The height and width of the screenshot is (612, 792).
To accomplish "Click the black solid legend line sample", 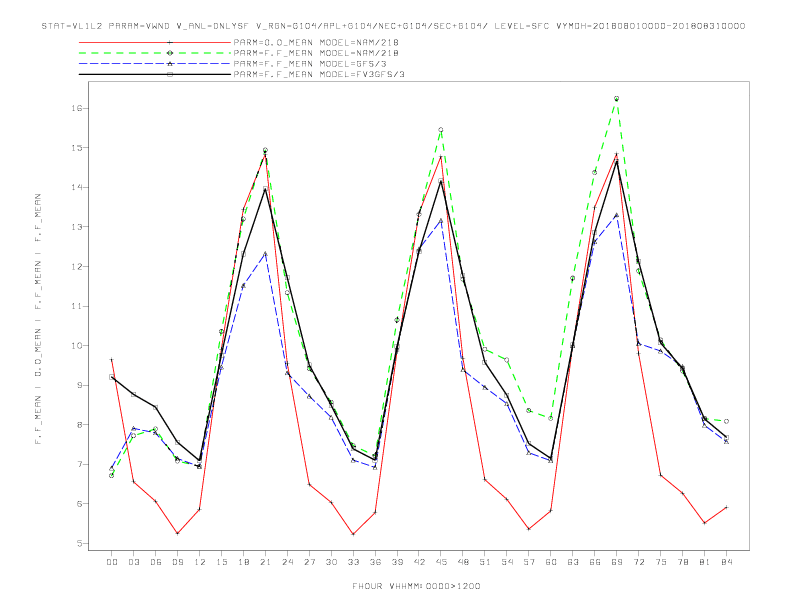I will click(x=155, y=74).
